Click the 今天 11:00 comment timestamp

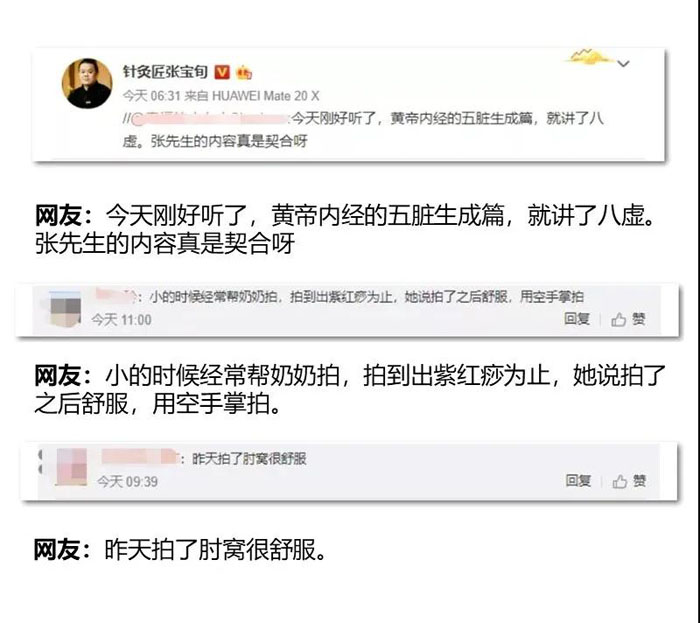pos(121,320)
